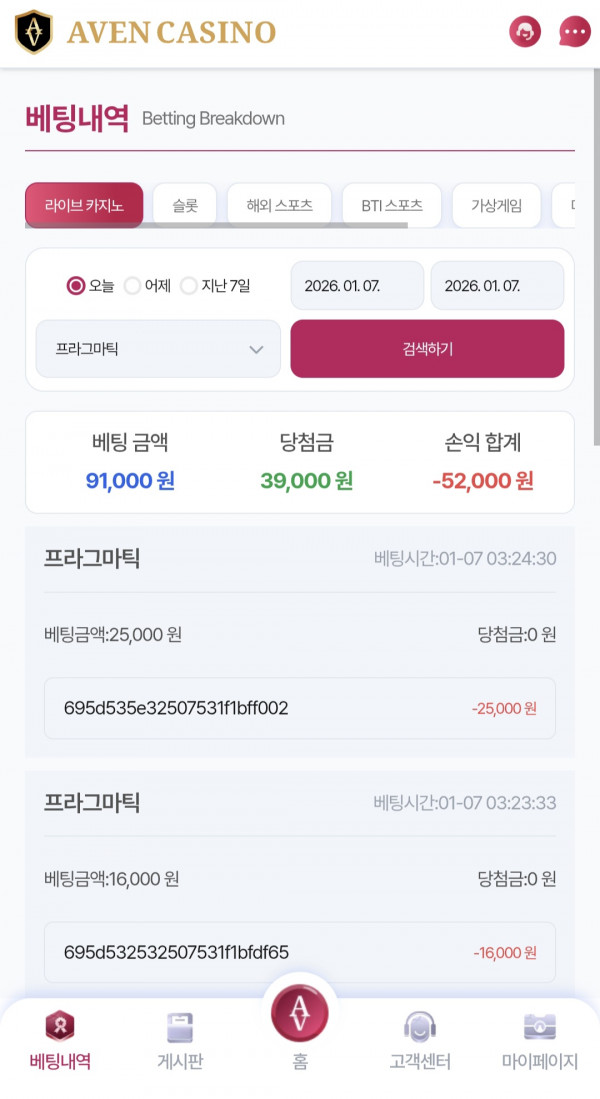Open the AVEN CASINO logo

[145, 31]
